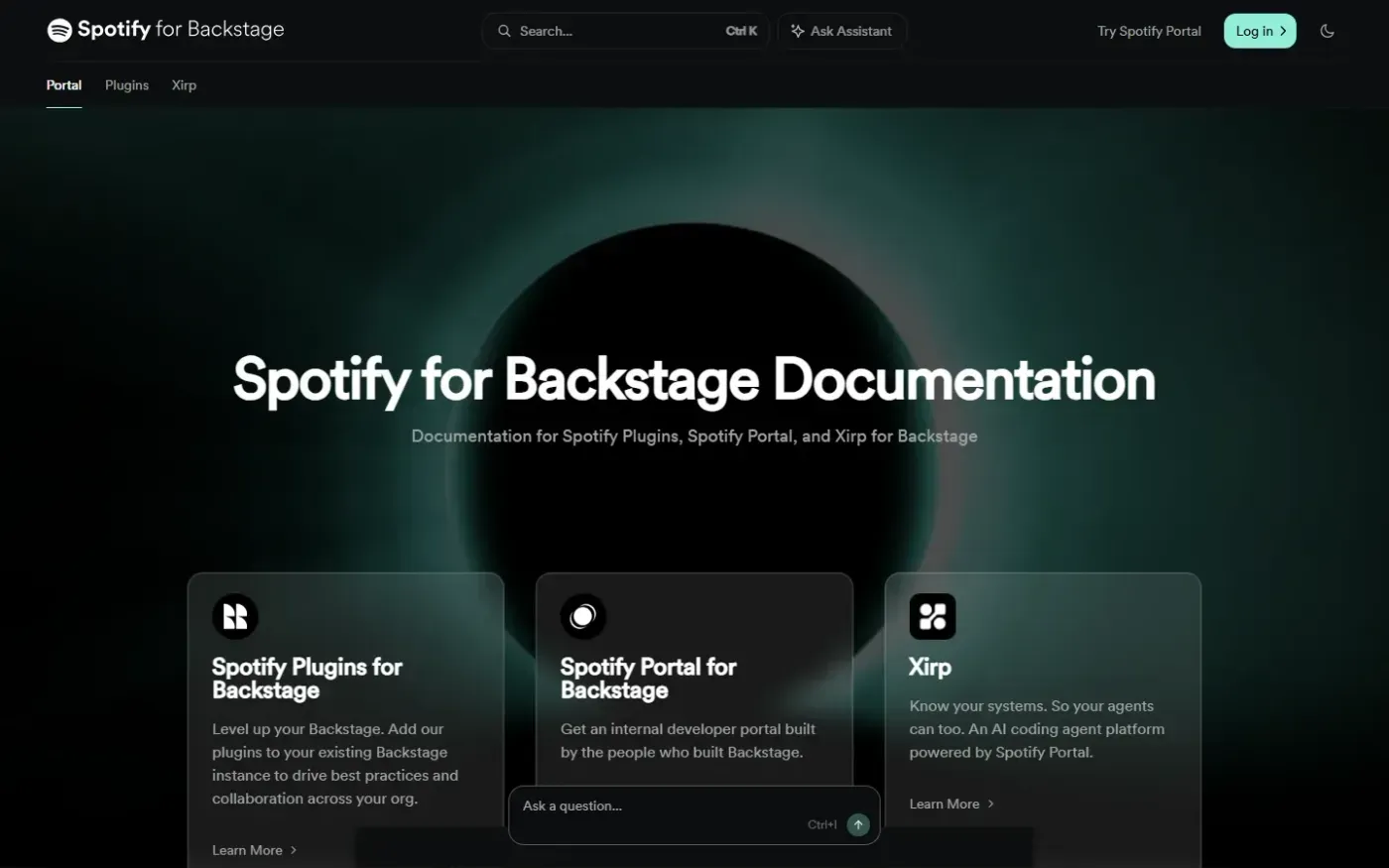1389x868 pixels.
Task: Click the Spotify Plugins for Backstage heading
Action: coord(308,679)
